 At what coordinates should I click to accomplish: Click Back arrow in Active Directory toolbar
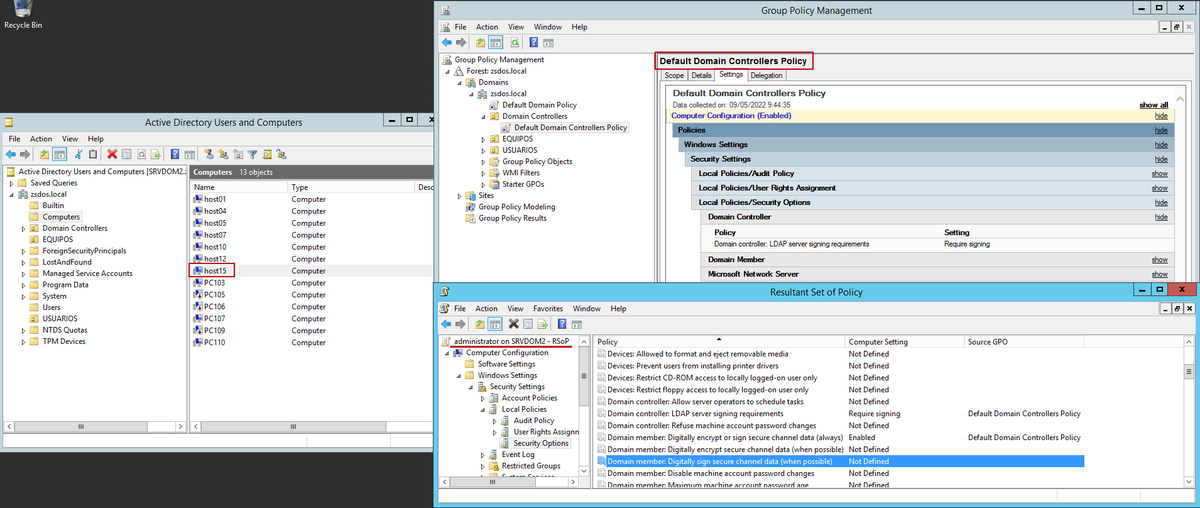tap(11, 155)
